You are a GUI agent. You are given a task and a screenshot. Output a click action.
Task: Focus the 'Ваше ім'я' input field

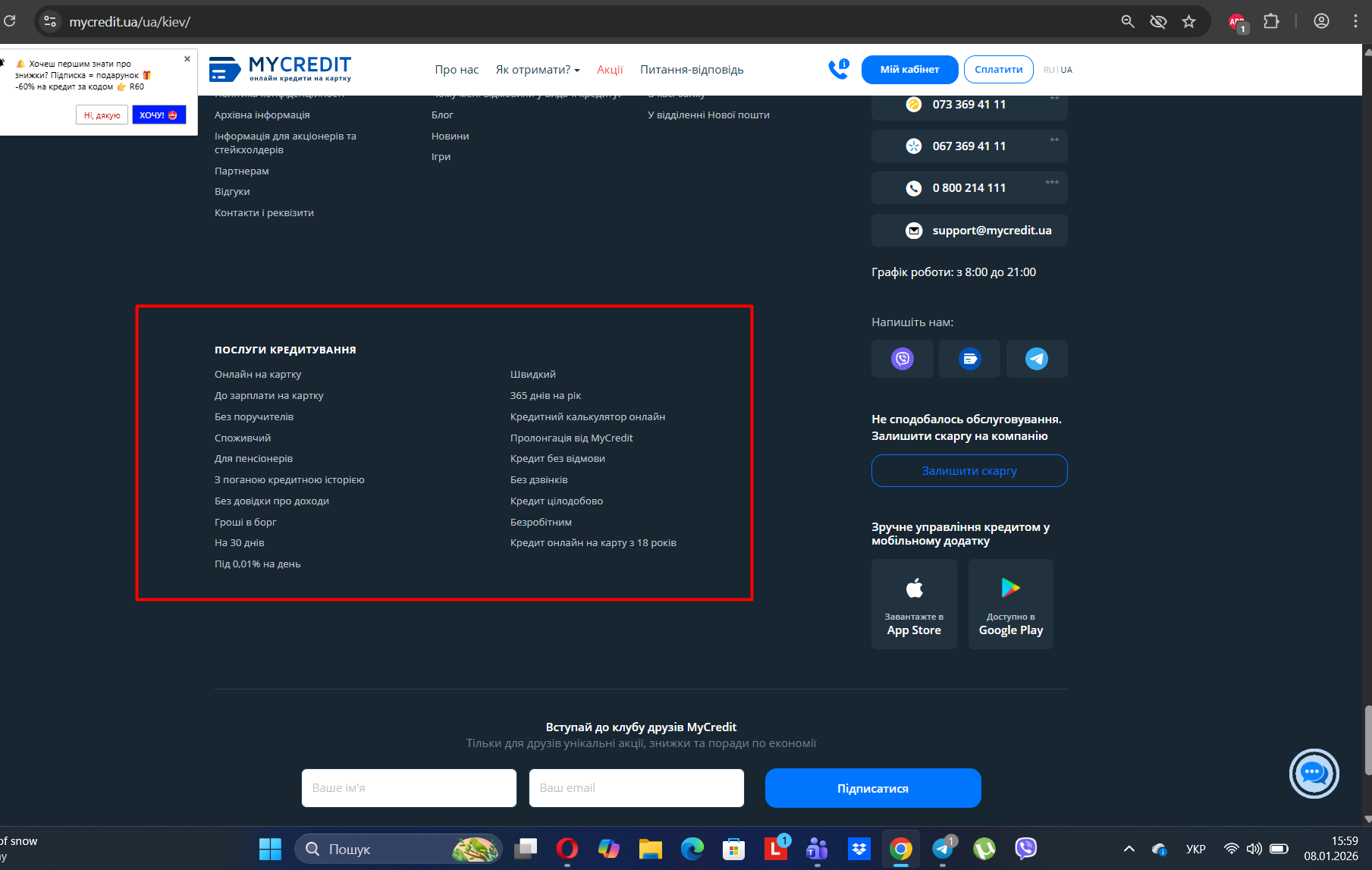(409, 788)
